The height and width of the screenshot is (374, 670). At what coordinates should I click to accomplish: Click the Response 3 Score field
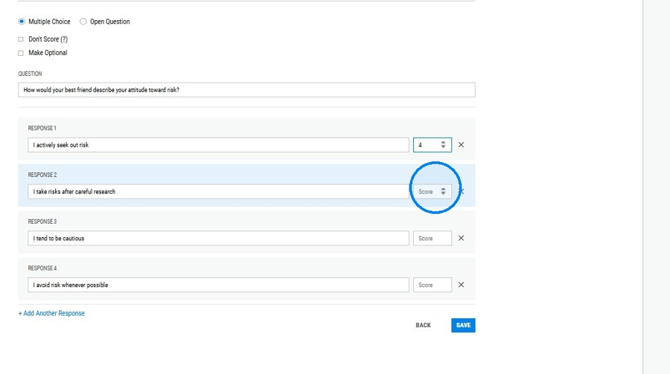[x=432, y=238]
